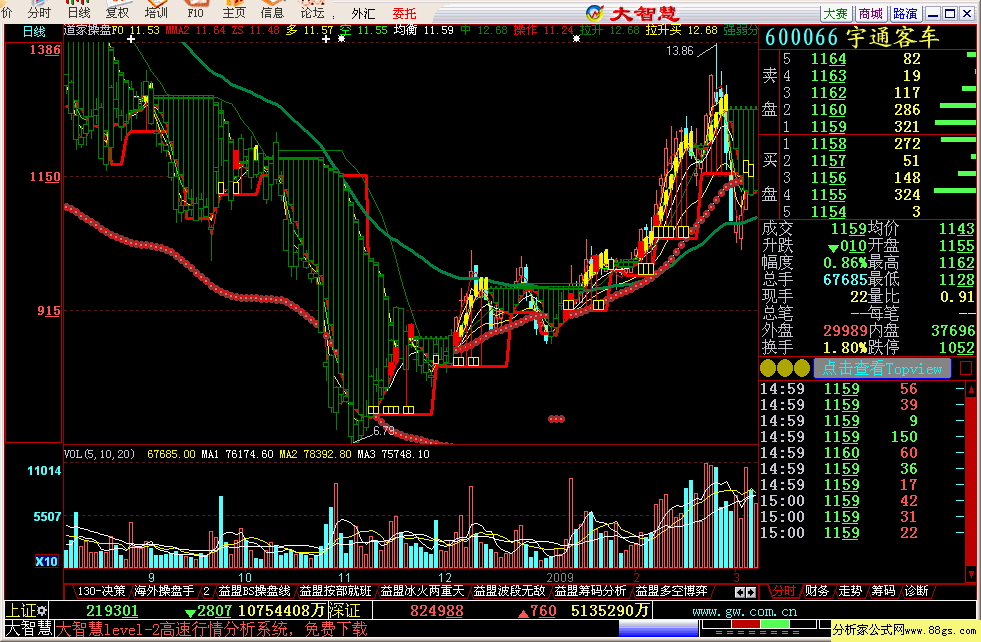Select the sell level 5 price 1164

(x=828, y=59)
